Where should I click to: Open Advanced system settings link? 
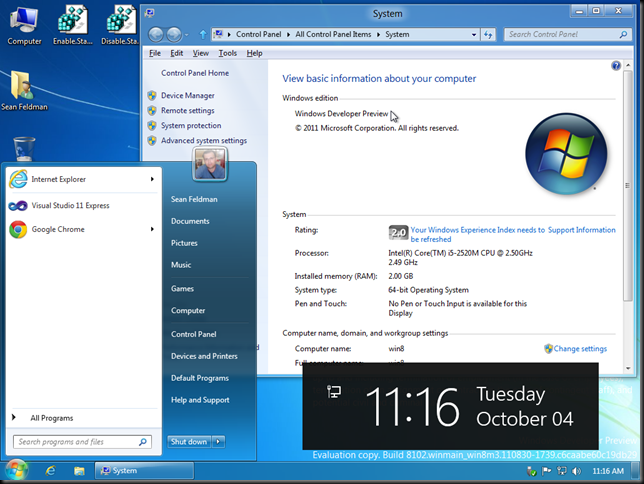[x=204, y=141]
